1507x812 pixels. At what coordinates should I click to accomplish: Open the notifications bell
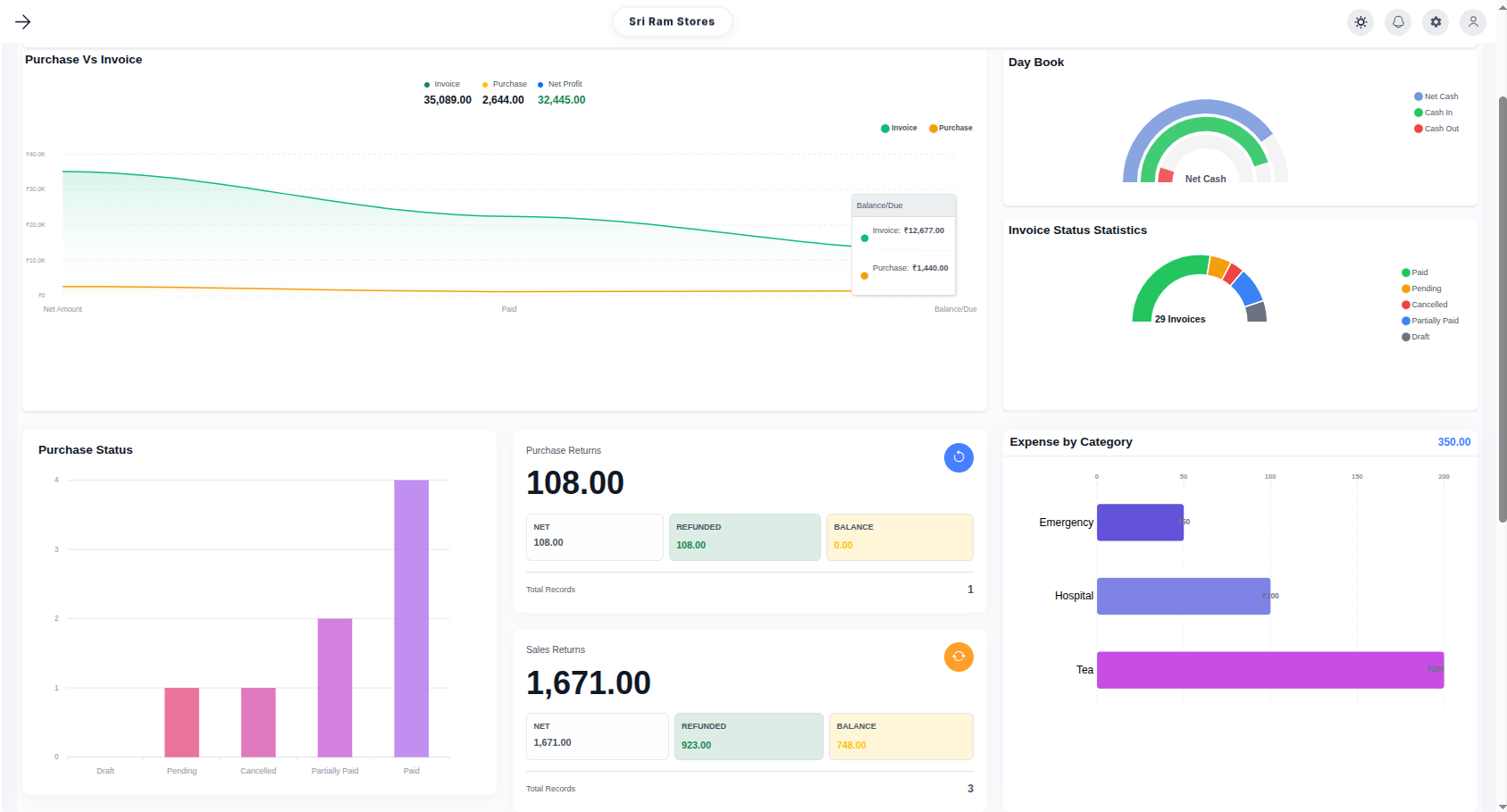click(1398, 21)
